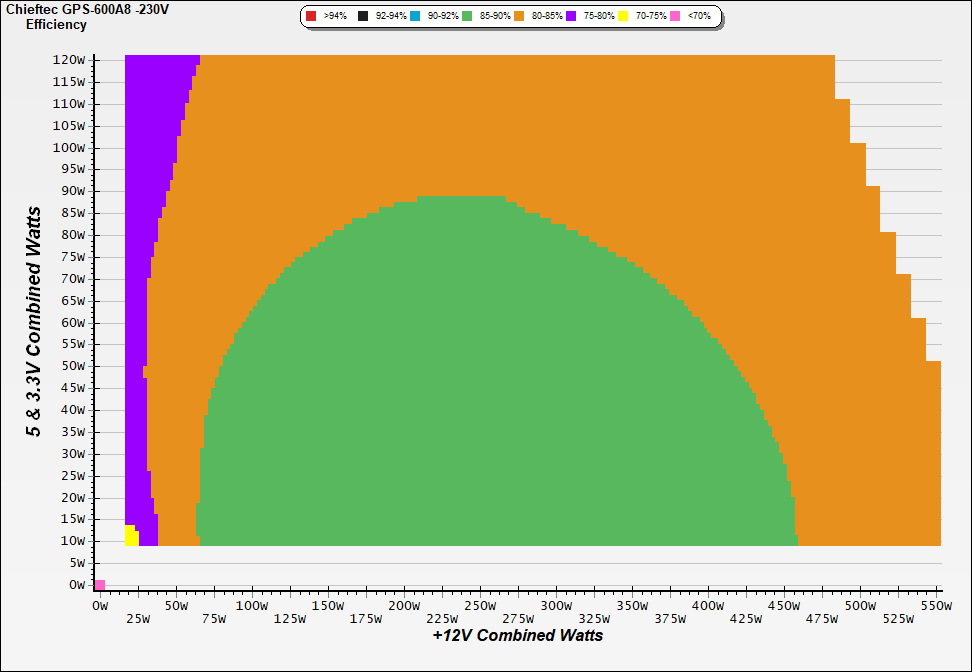The height and width of the screenshot is (672, 972).
Task: Select the blue 90-92% legend swatch
Action: click(416, 17)
